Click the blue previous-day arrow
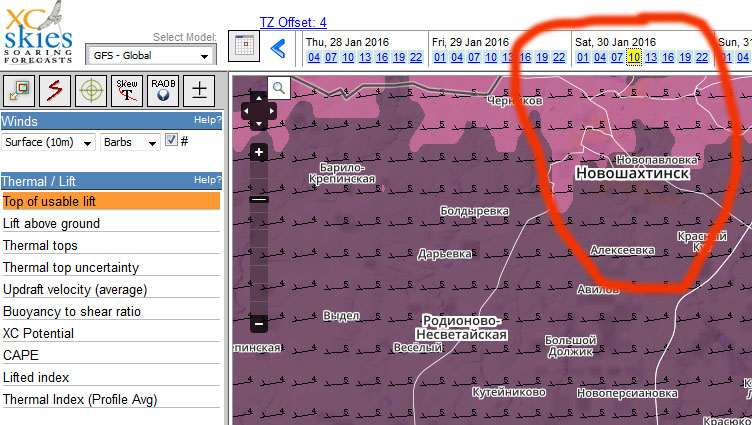Viewport: 752px width, 425px height. click(279, 47)
